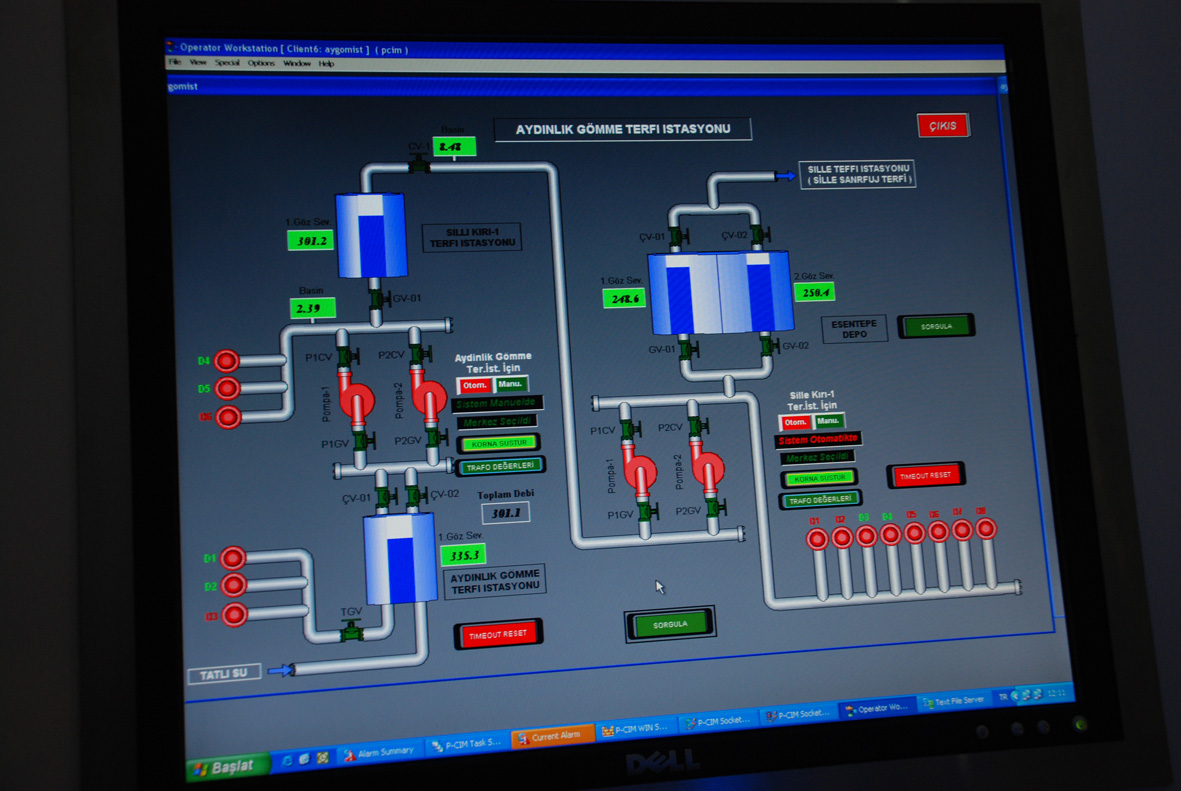Image resolution: width=1181 pixels, height=791 pixels.
Task: Open the Window menu
Action: pos(297,63)
